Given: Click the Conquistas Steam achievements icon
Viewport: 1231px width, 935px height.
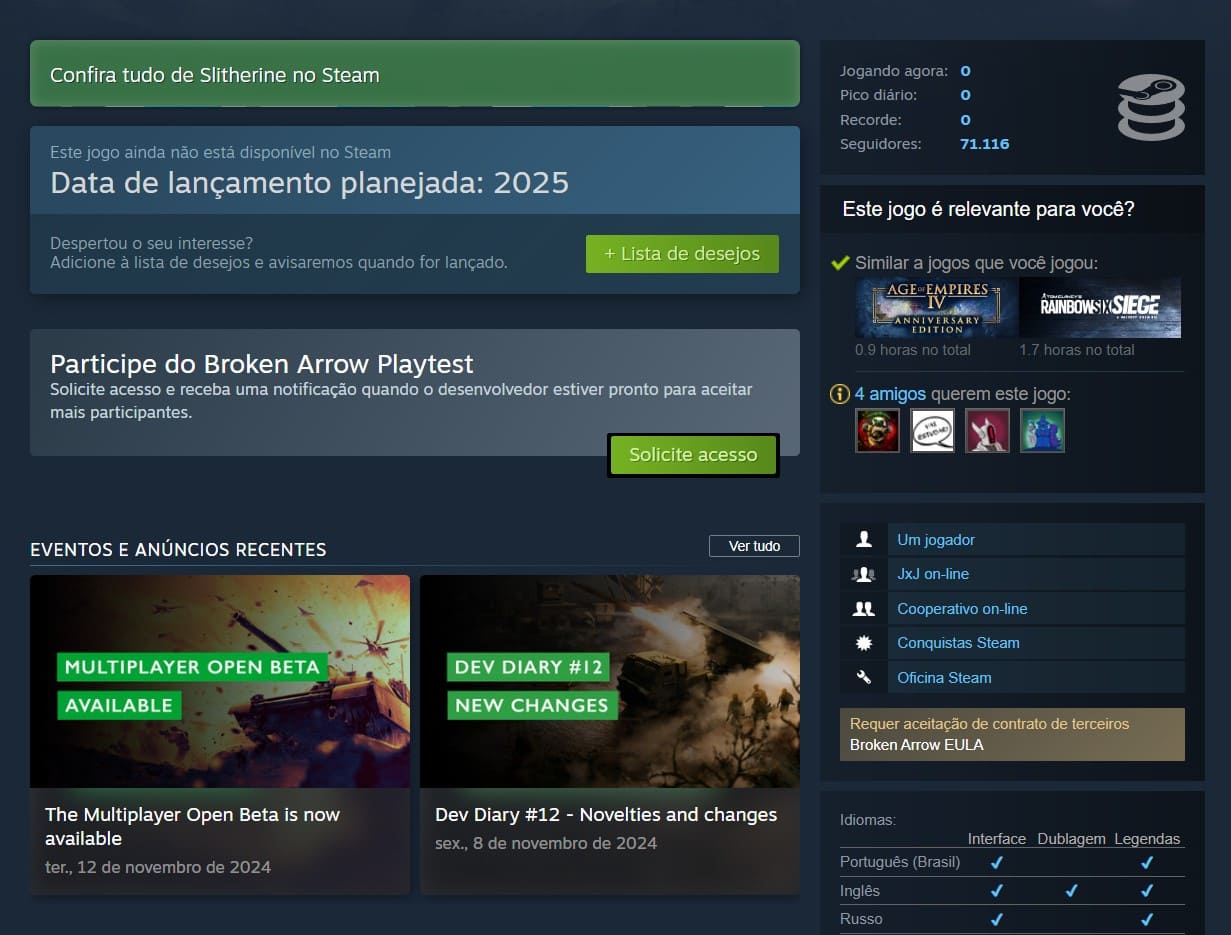Looking at the screenshot, I should pos(862,643).
